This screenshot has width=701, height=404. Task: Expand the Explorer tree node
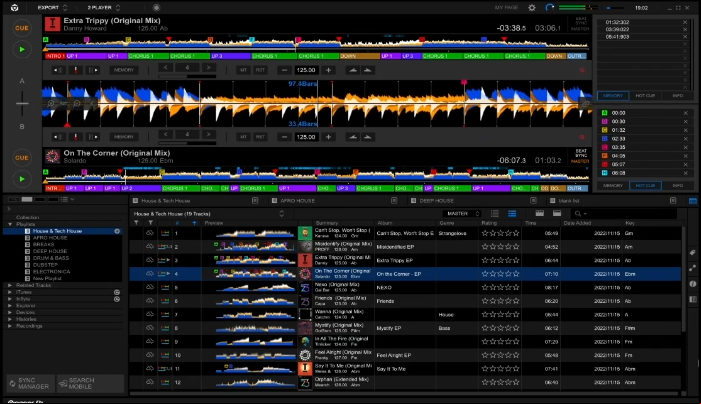click(10, 306)
